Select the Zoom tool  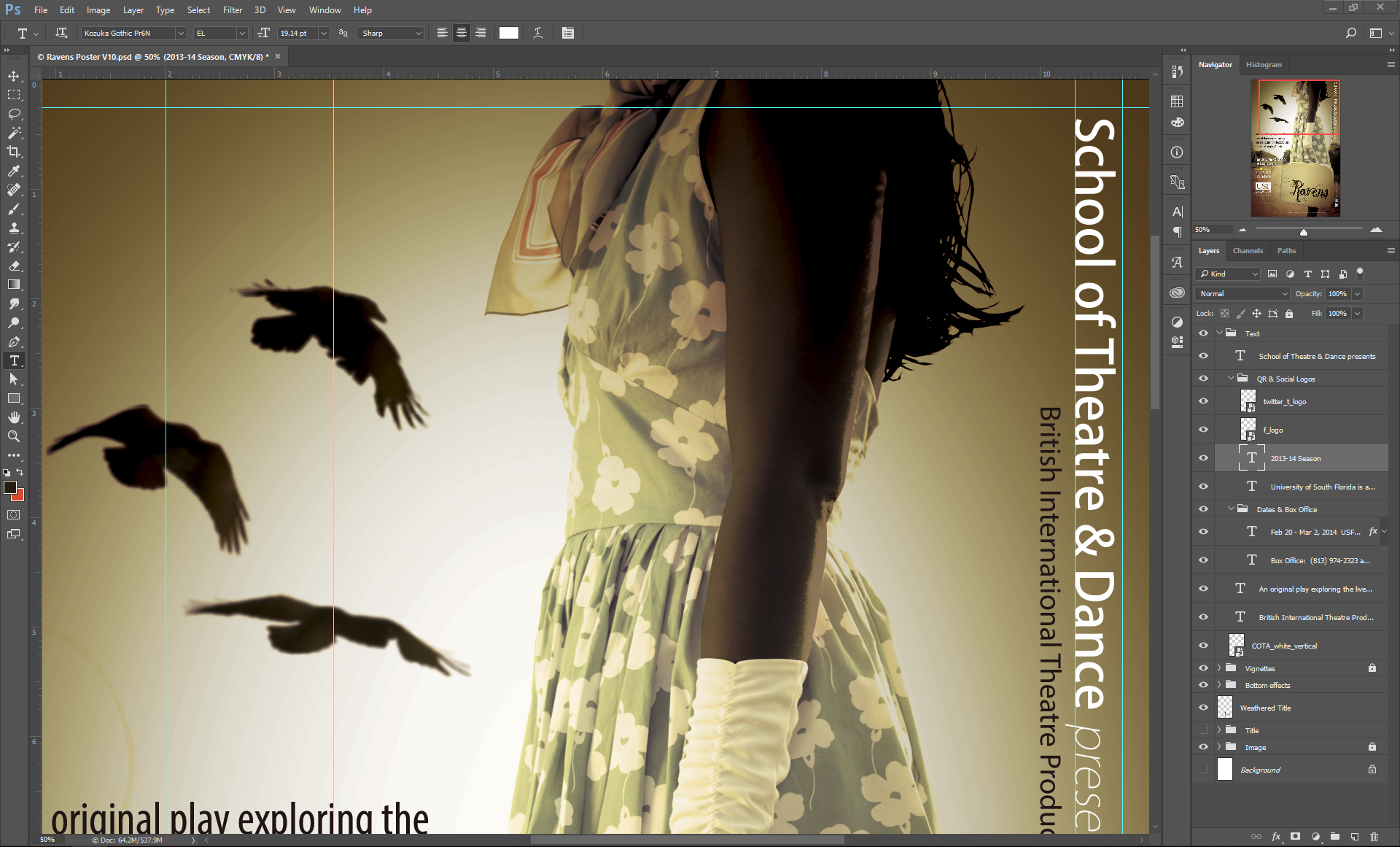pyautogui.click(x=14, y=436)
